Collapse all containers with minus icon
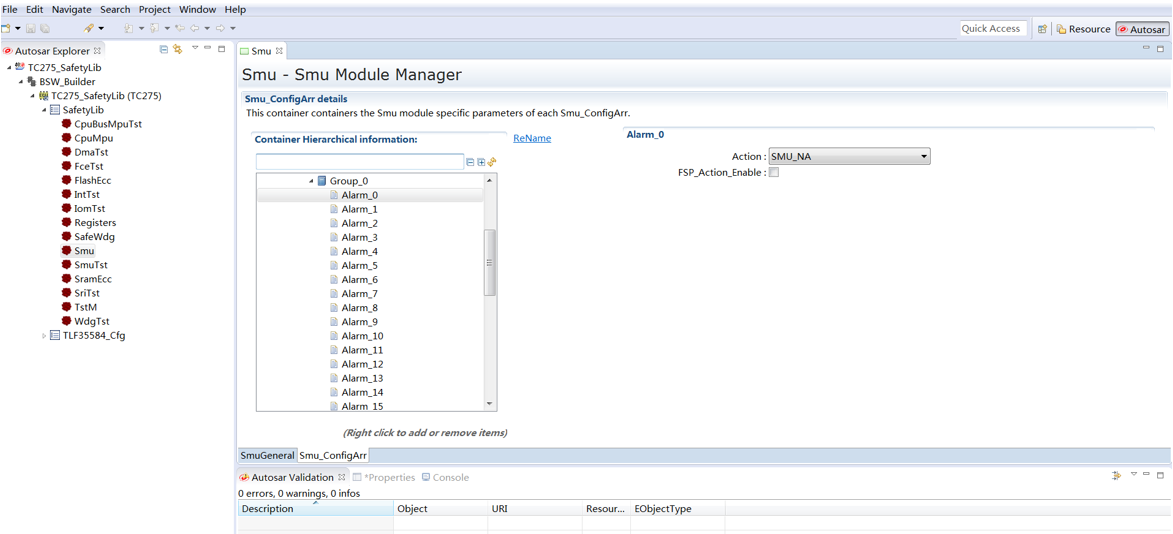 (470, 162)
